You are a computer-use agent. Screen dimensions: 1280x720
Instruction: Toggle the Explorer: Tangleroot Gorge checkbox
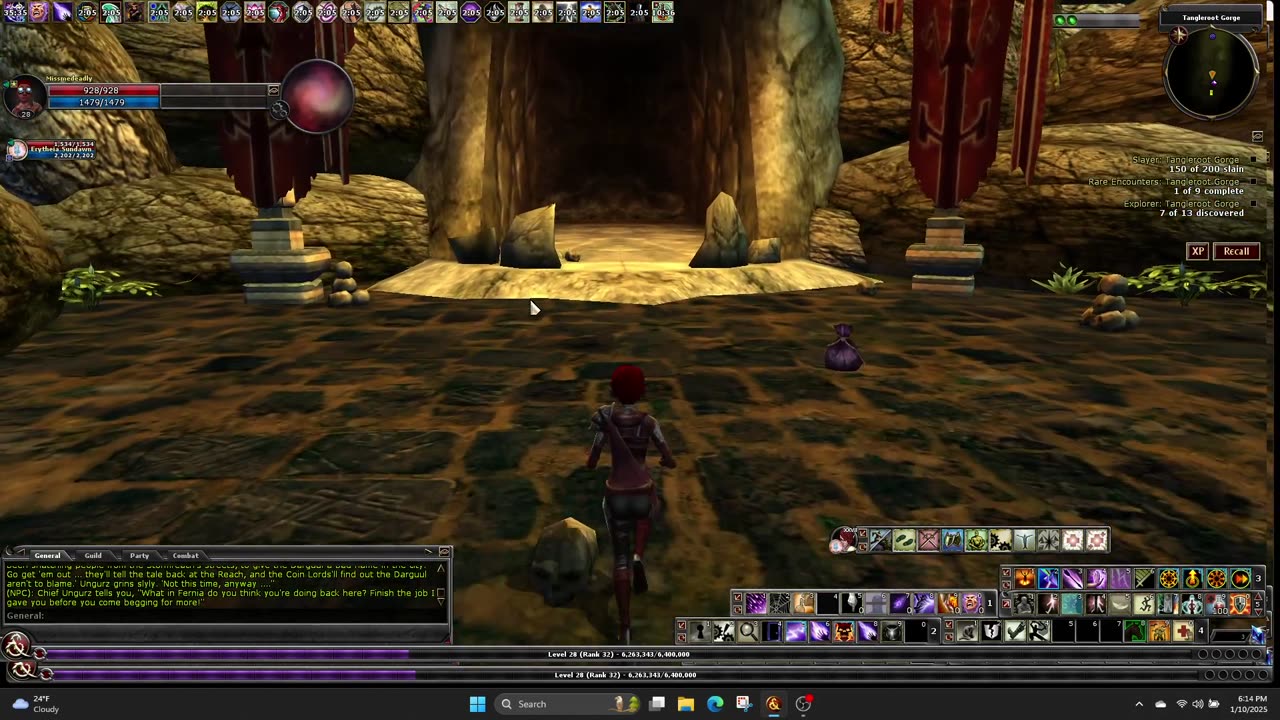1253,204
